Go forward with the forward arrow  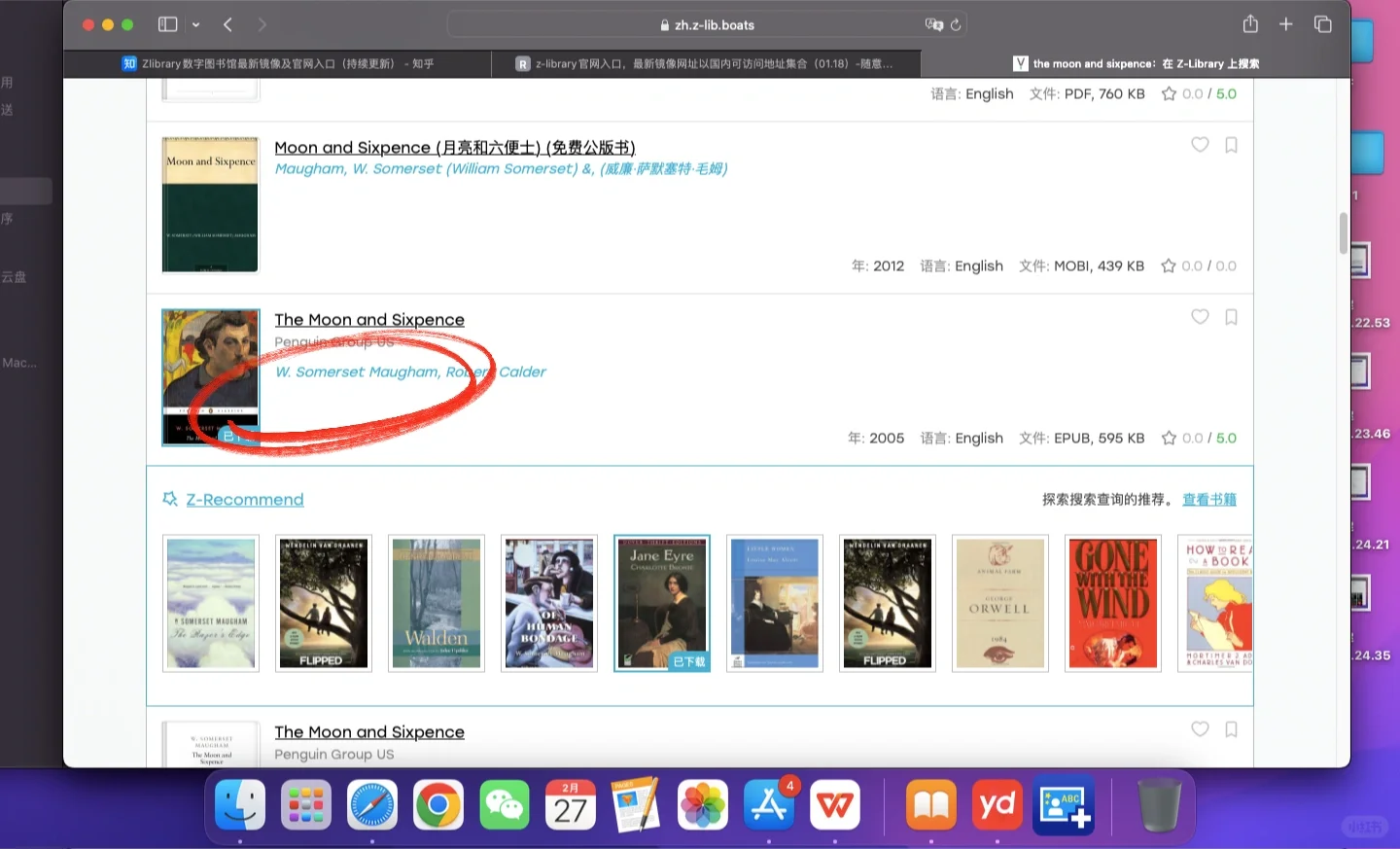click(x=262, y=24)
